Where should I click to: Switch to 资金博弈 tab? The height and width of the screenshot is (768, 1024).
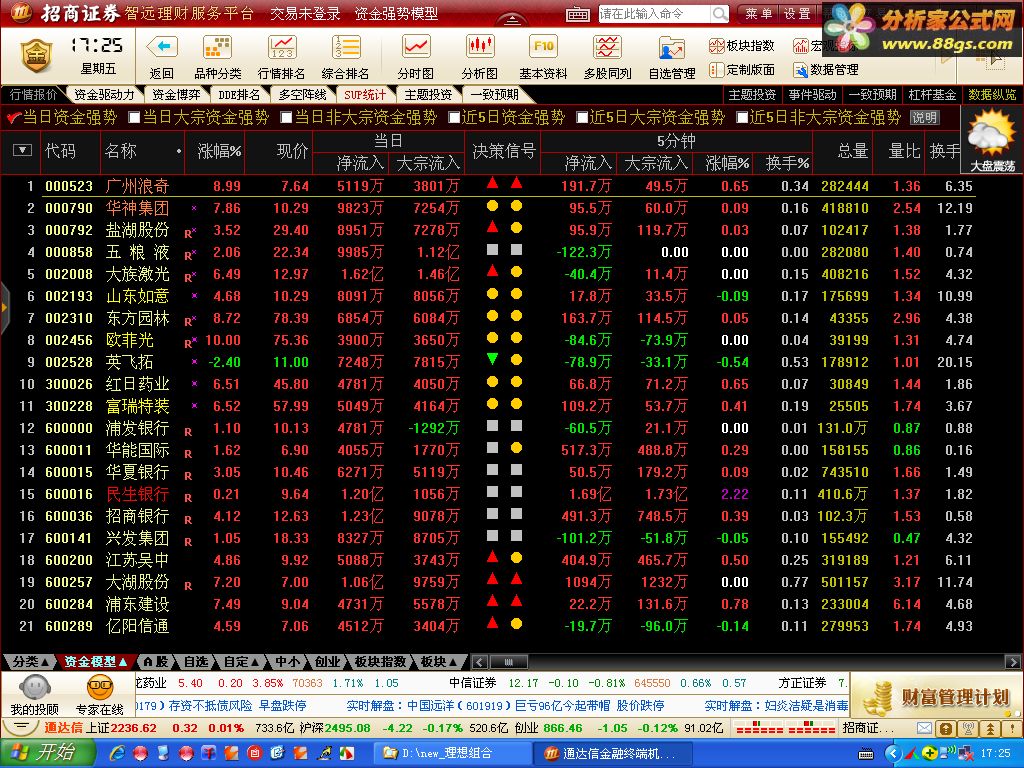176,95
